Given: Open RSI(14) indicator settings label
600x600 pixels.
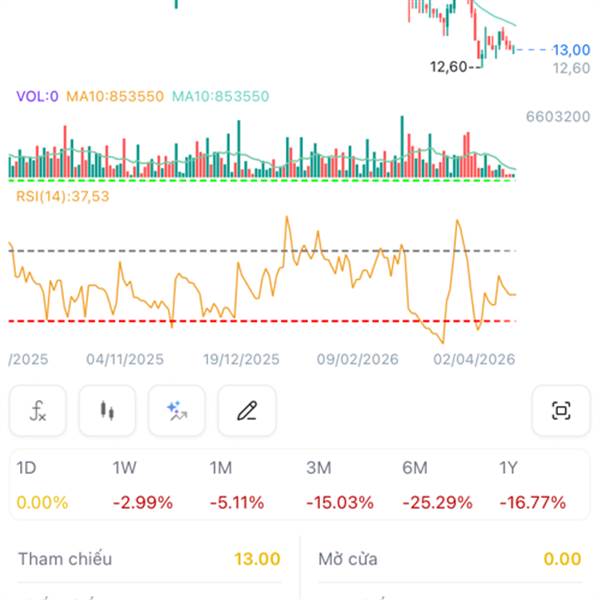Looking at the screenshot, I should 62,196.
